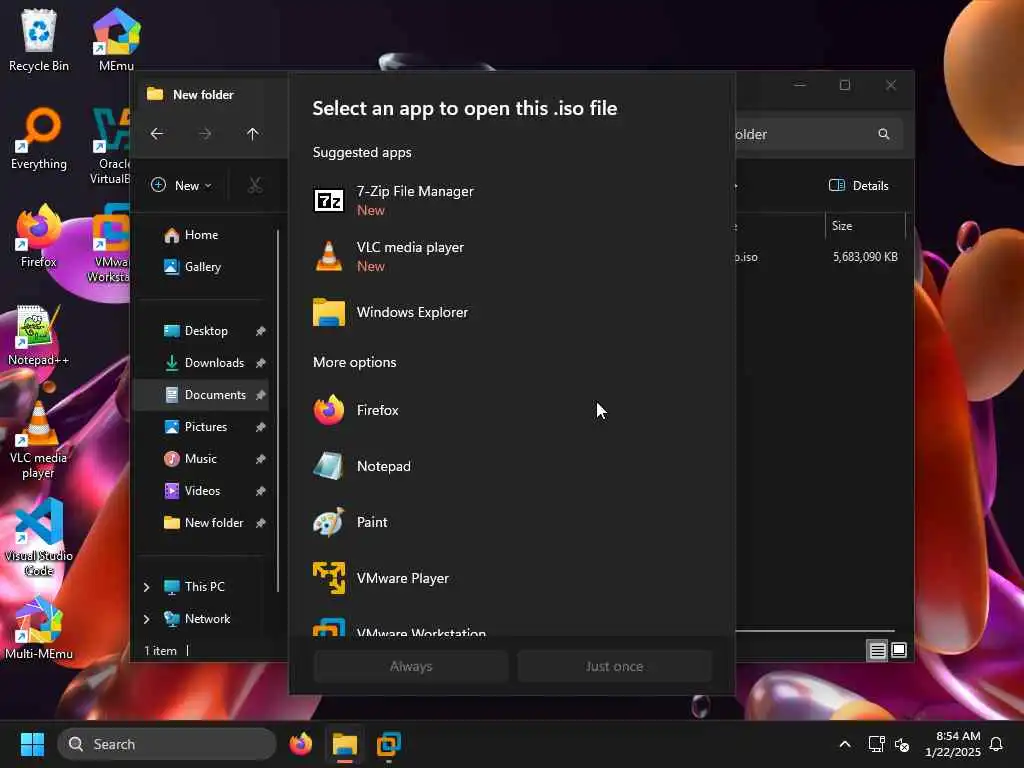1024x768 pixels.
Task: Open VirtualBox taskbar icon
Action: [x=389, y=744]
